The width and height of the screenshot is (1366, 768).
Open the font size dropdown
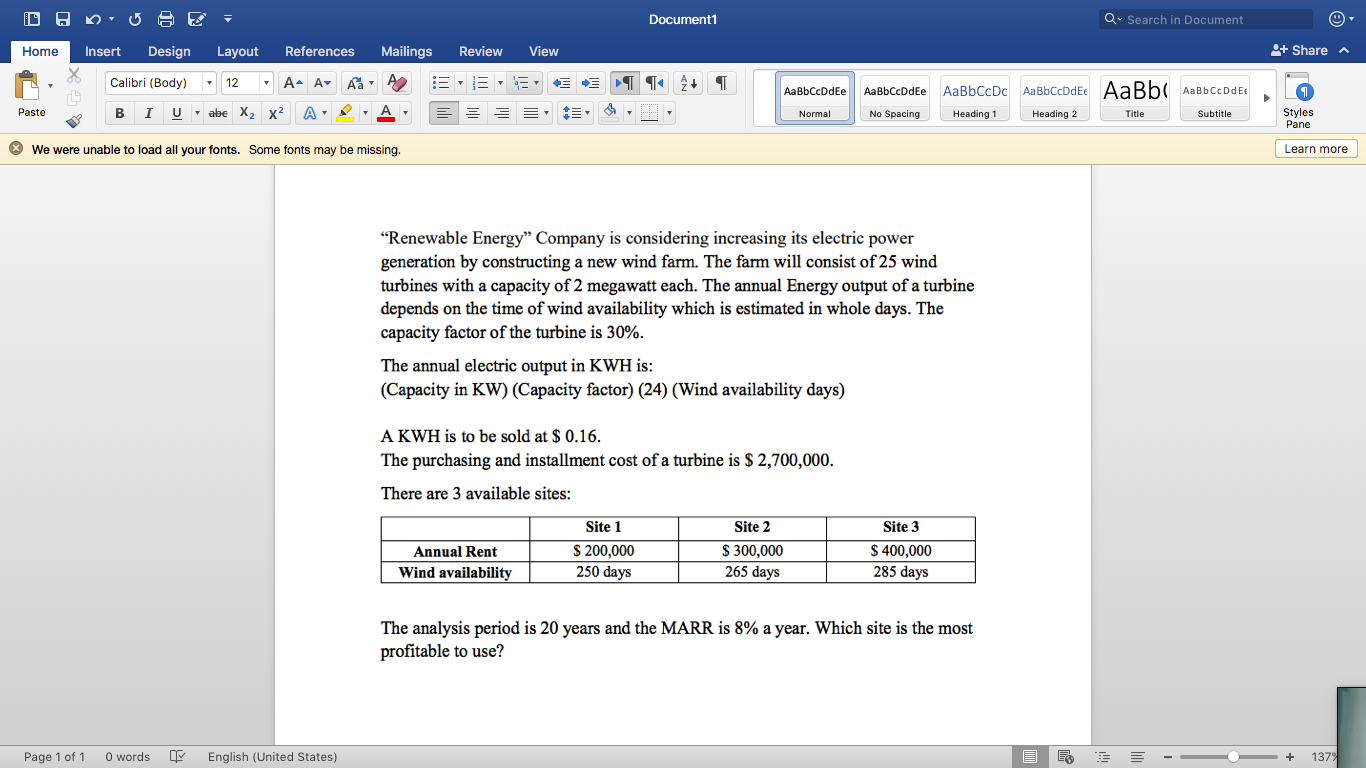(267, 83)
